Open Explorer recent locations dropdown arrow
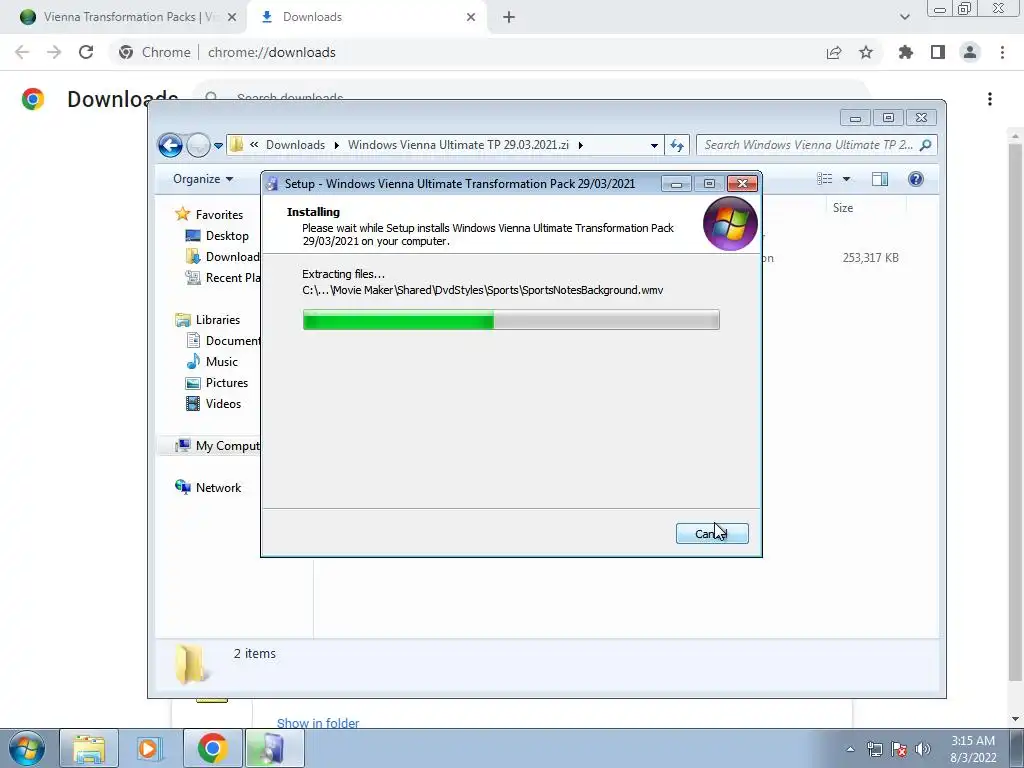This screenshot has width=1024, height=768. tap(218, 146)
